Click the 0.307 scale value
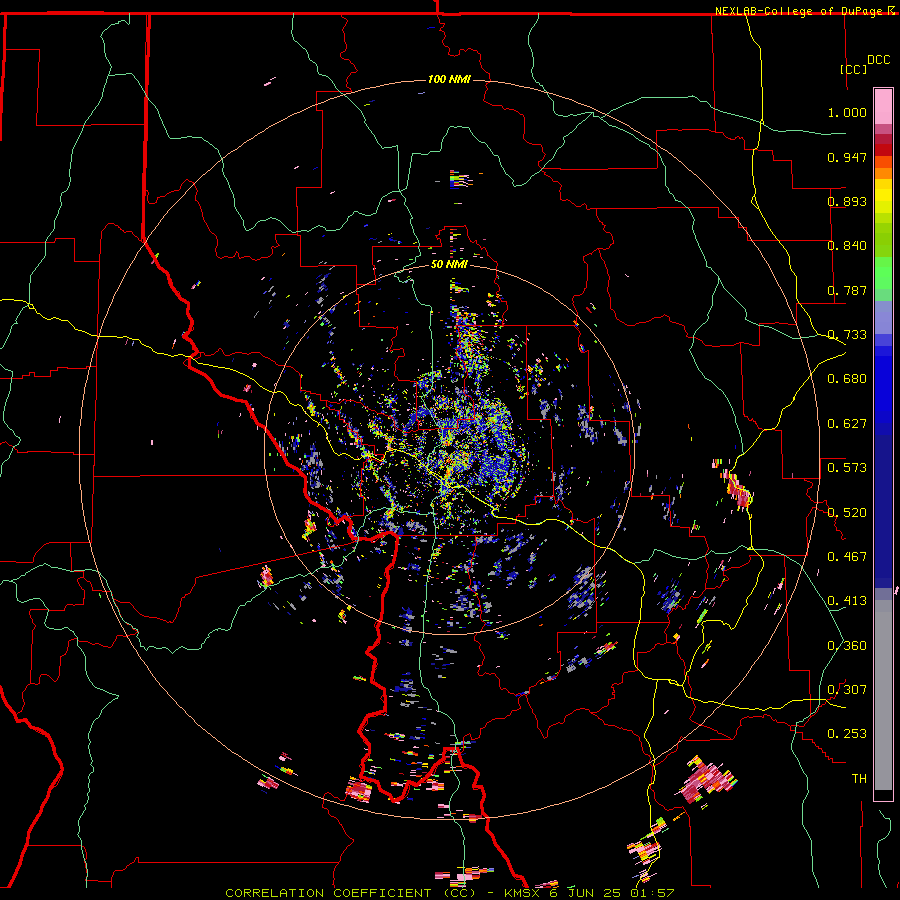Viewport: 900px width, 900px height. (847, 690)
